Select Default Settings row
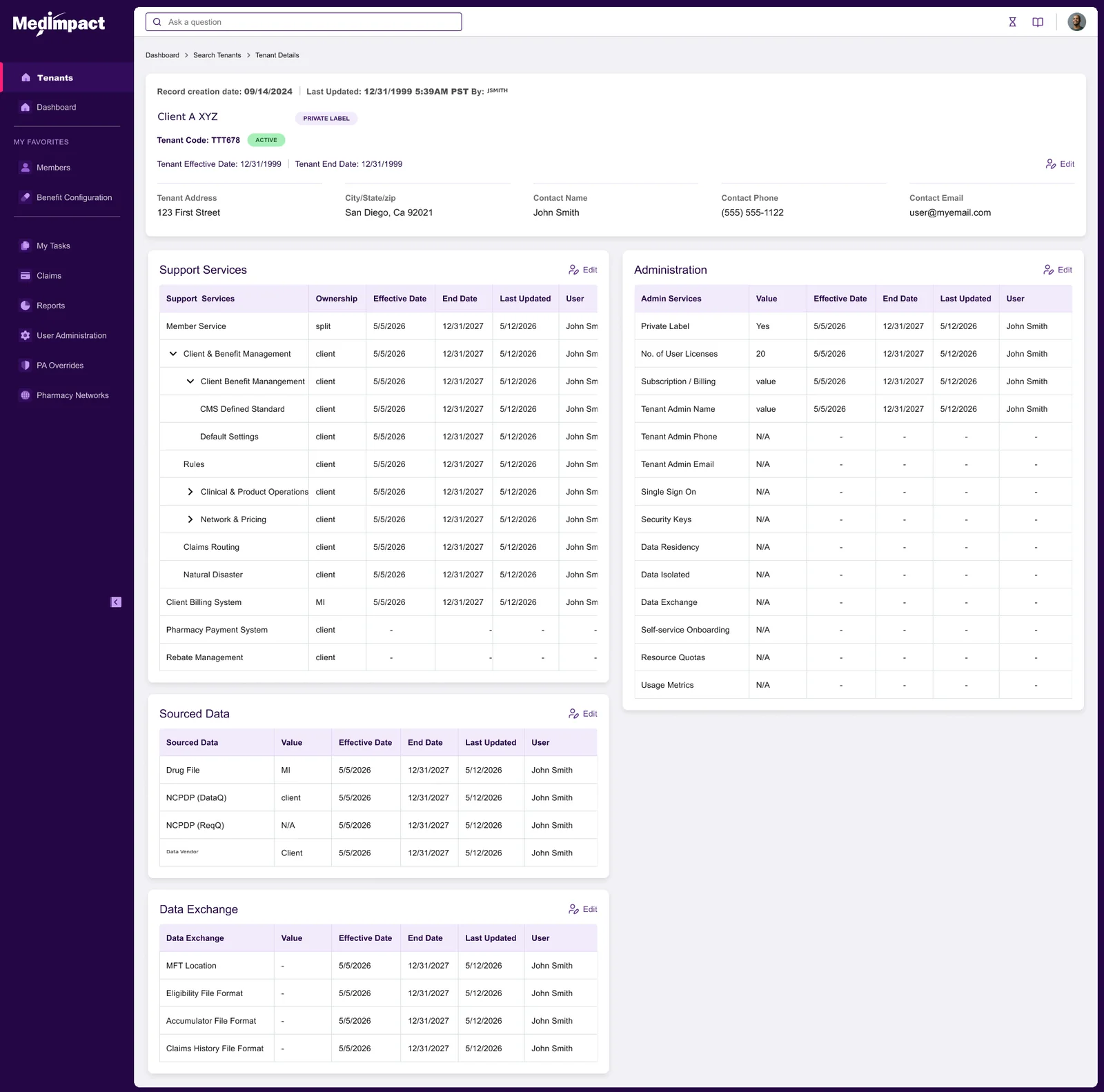 point(378,437)
